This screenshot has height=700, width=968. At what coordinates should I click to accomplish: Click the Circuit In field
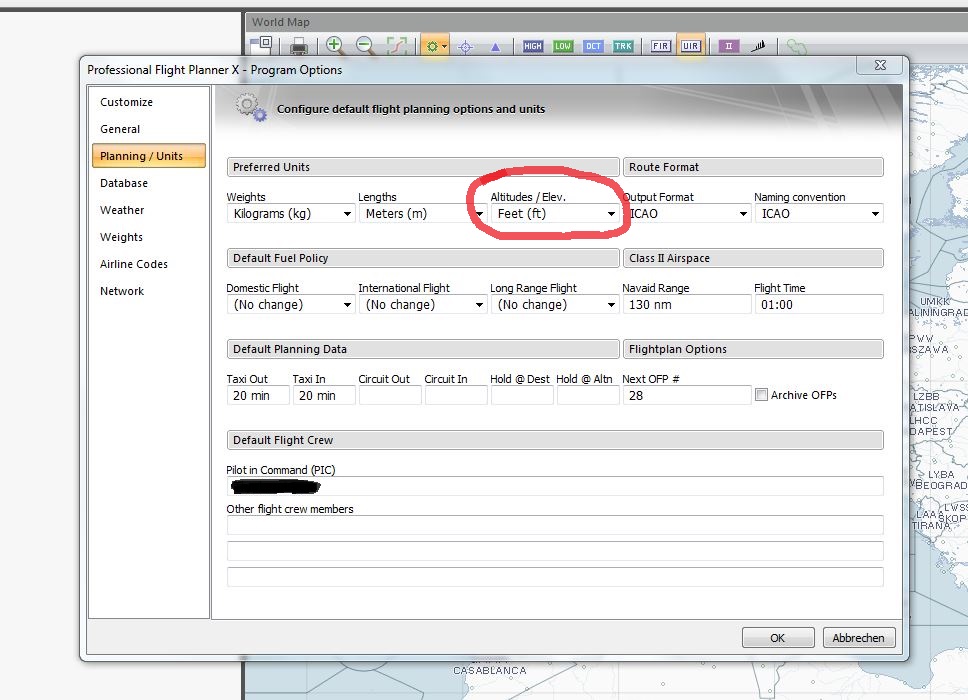(x=456, y=396)
